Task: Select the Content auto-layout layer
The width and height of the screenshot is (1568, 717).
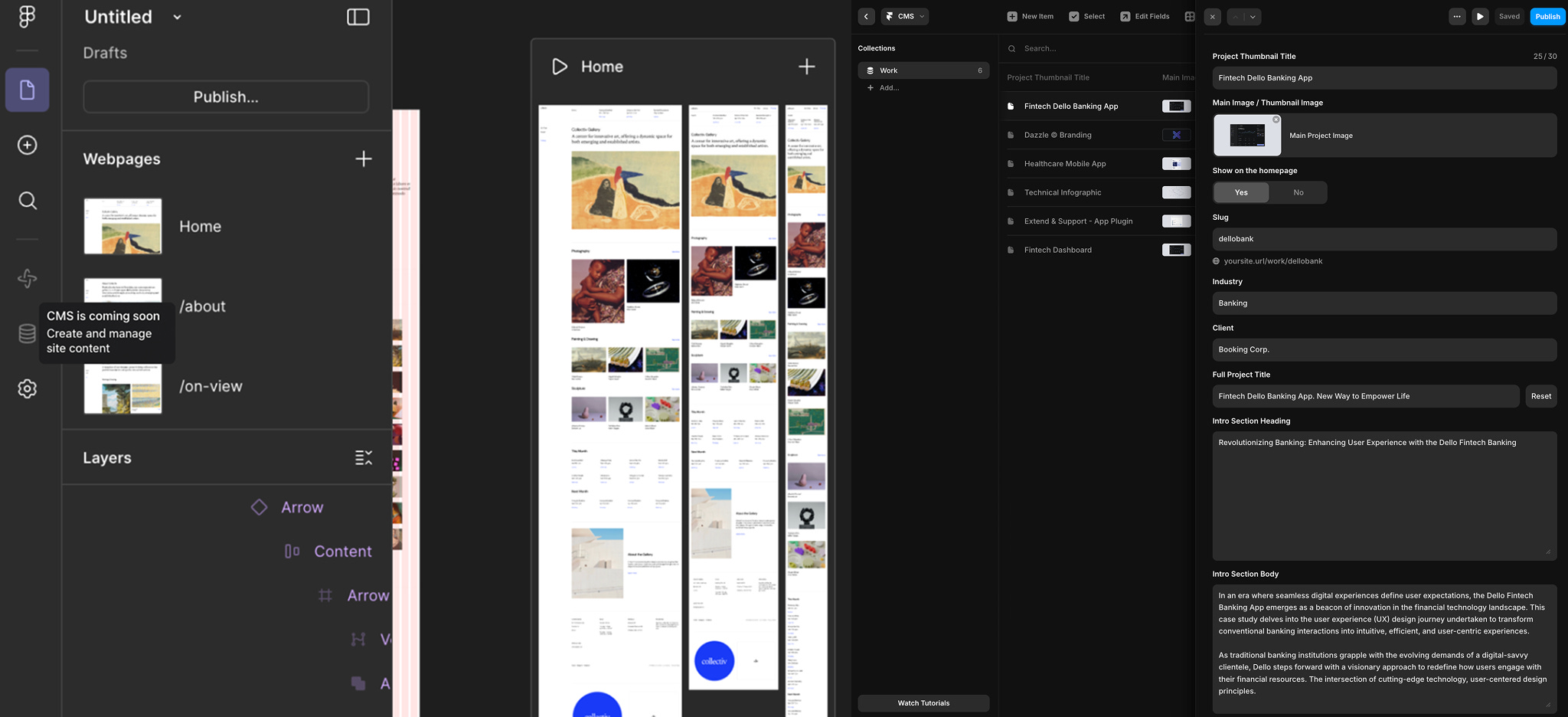Action: click(328, 552)
